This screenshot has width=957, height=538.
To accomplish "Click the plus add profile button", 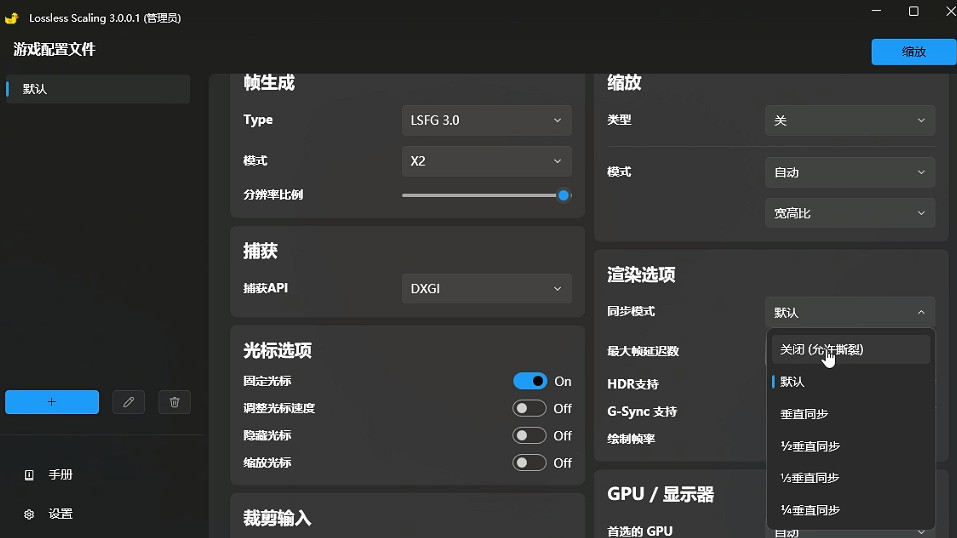I will (x=52, y=402).
